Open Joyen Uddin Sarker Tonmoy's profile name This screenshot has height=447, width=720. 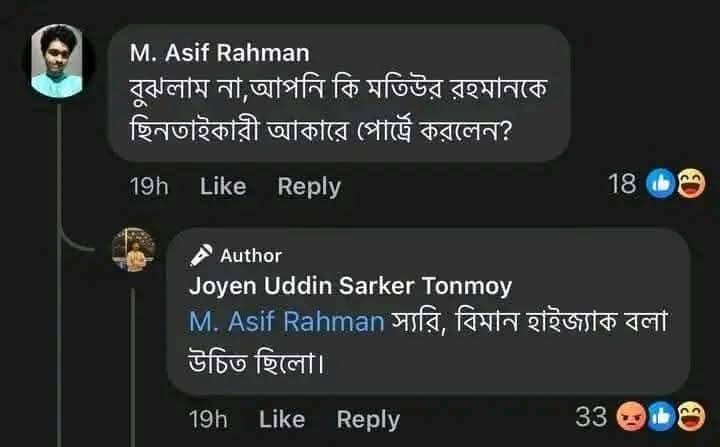click(350, 286)
